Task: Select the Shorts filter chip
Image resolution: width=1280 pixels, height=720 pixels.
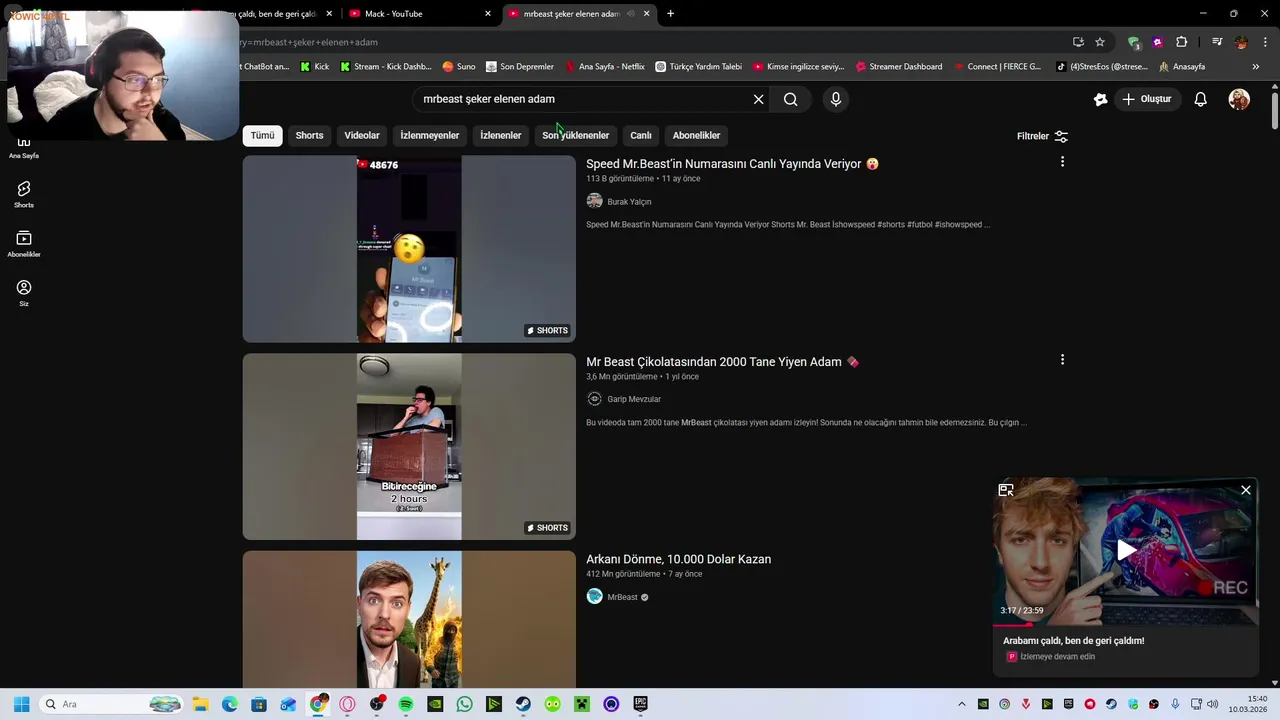Action: point(309,135)
